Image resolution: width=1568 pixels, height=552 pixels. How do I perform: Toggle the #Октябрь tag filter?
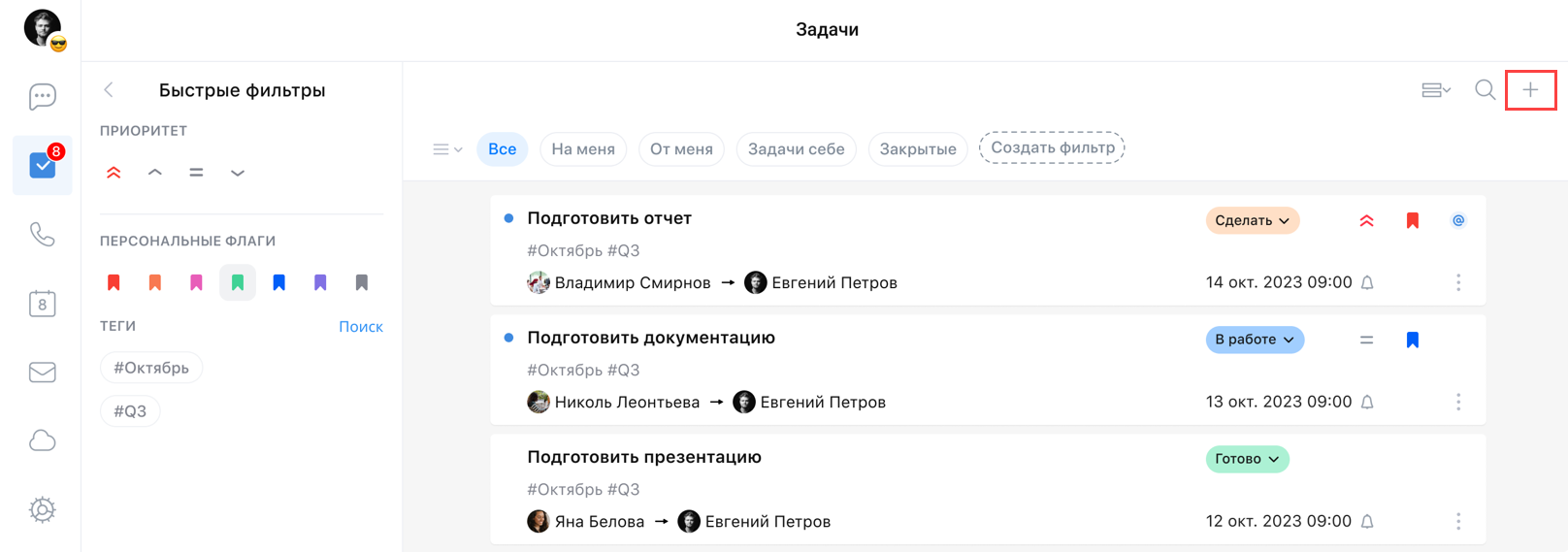click(x=151, y=368)
